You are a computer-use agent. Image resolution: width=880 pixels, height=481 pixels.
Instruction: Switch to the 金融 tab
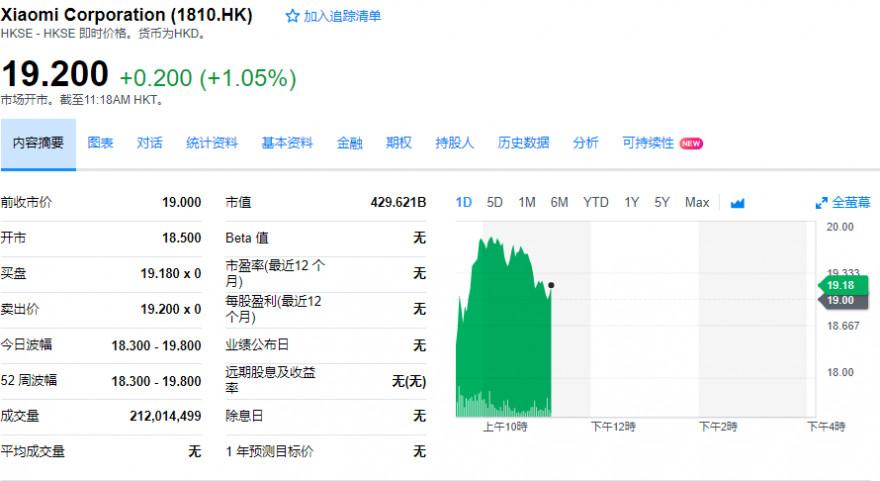click(x=349, y=143)
